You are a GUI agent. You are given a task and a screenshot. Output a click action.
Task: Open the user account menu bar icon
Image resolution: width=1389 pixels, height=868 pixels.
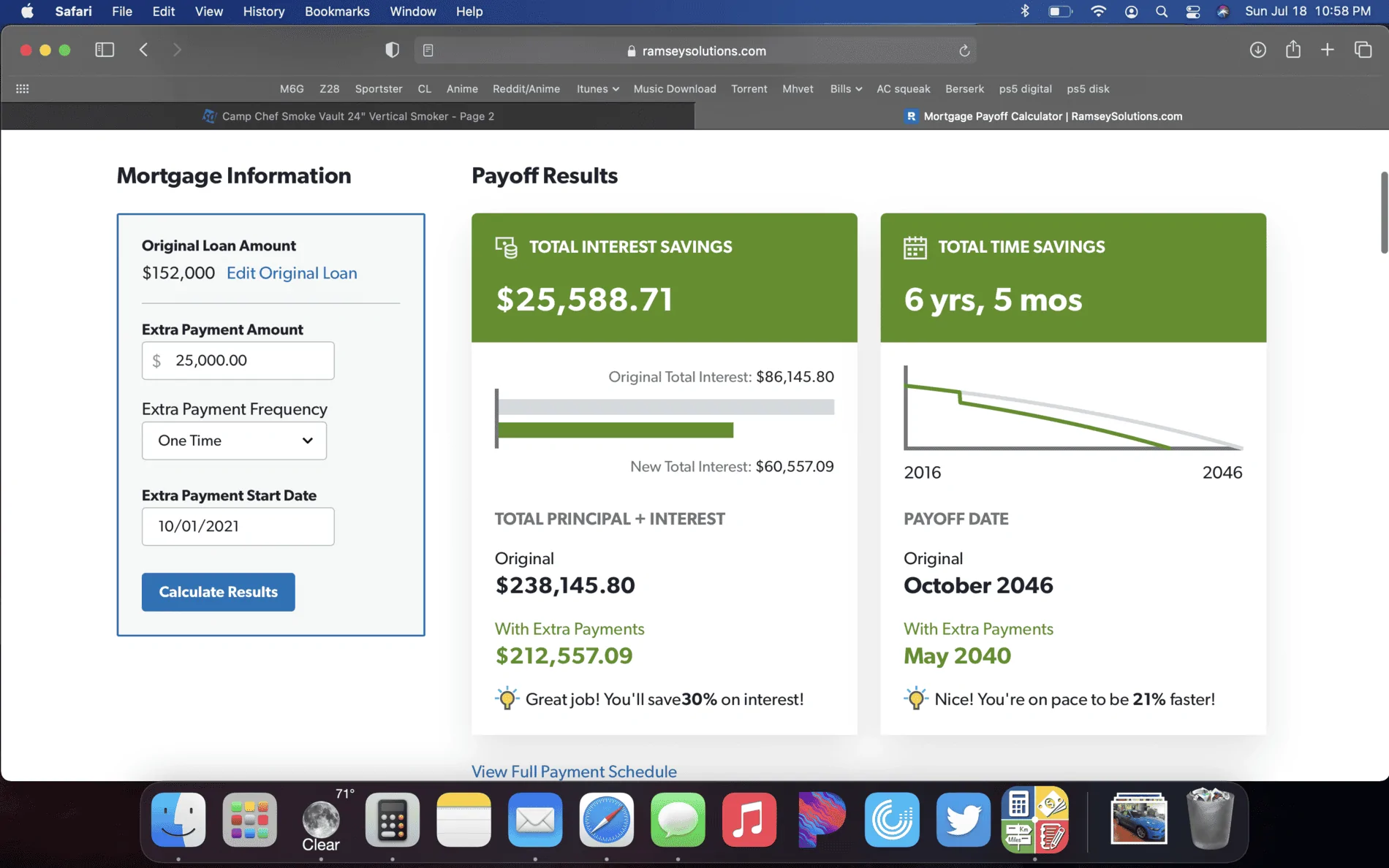pyautogui.click(x=1131, y=11)
